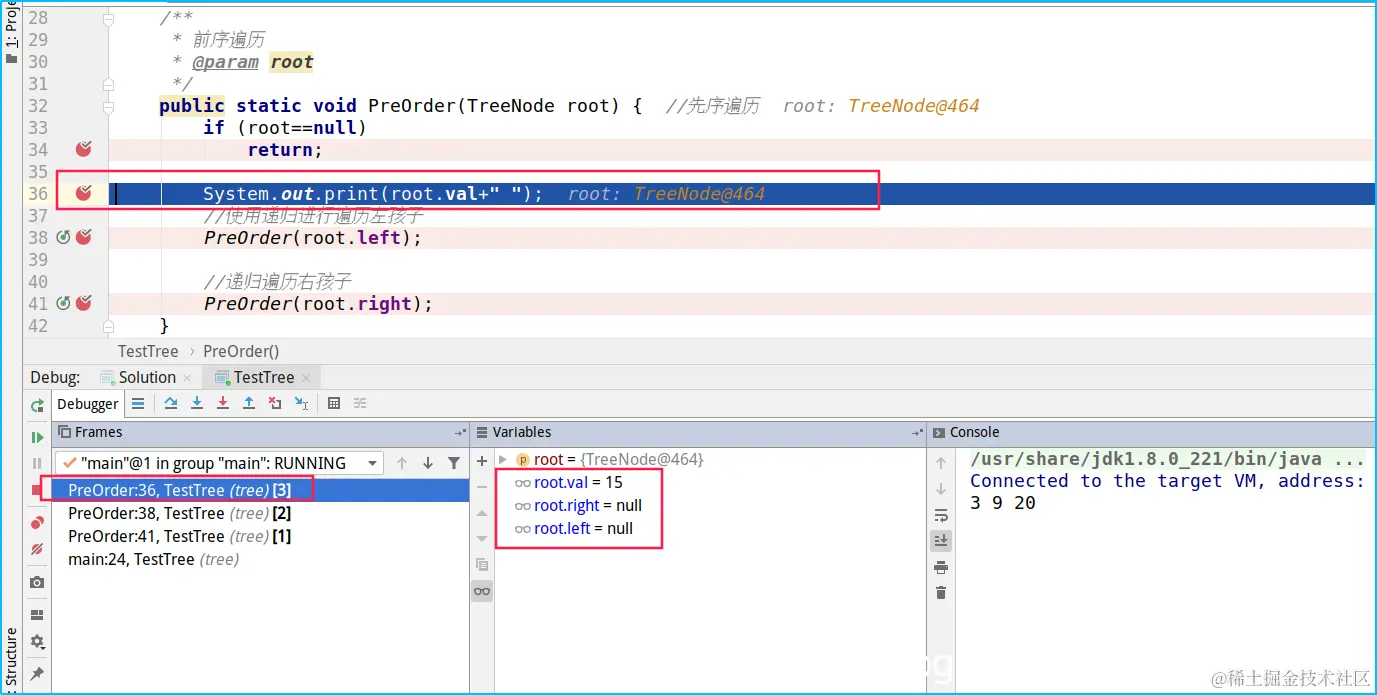Select the root.val = 15 watch
Screen dimensions: 1377x695
568,482
